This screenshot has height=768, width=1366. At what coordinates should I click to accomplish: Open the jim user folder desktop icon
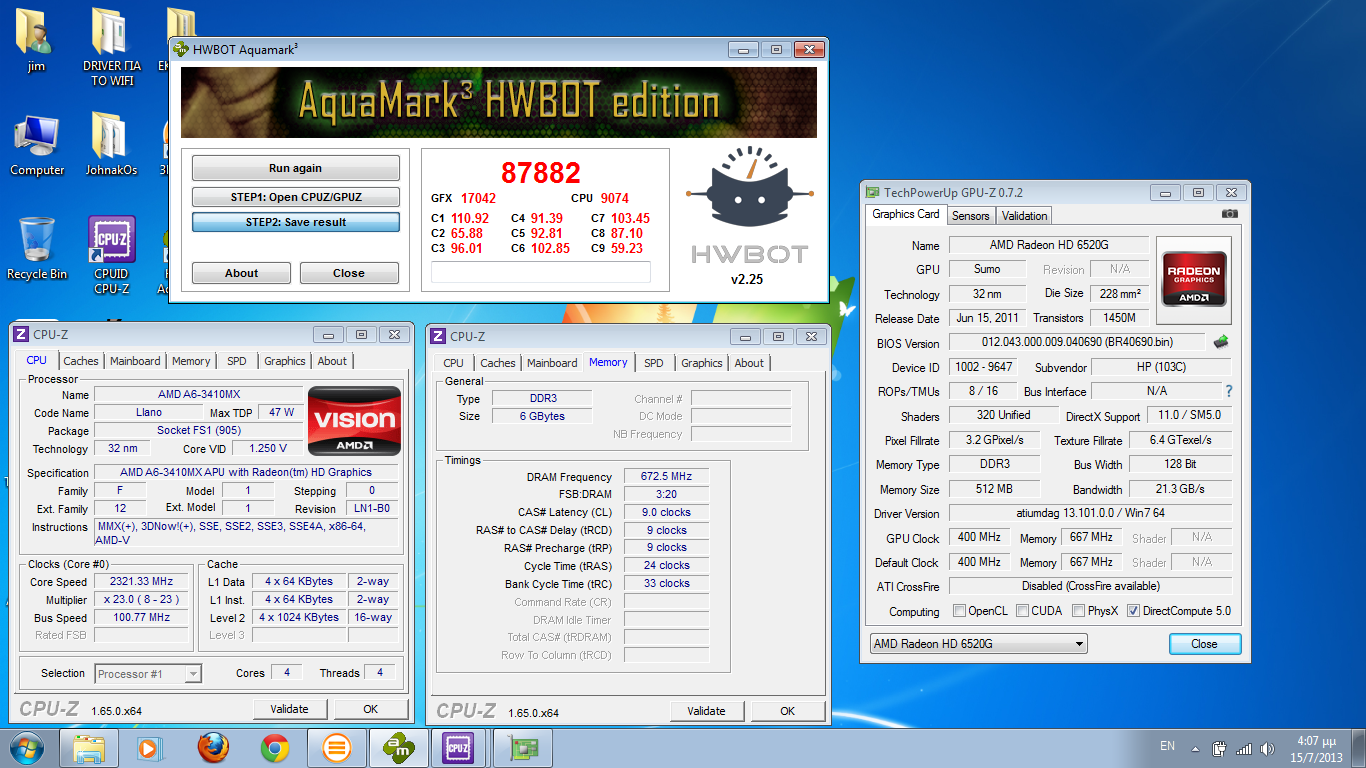(x=37, y=40)
